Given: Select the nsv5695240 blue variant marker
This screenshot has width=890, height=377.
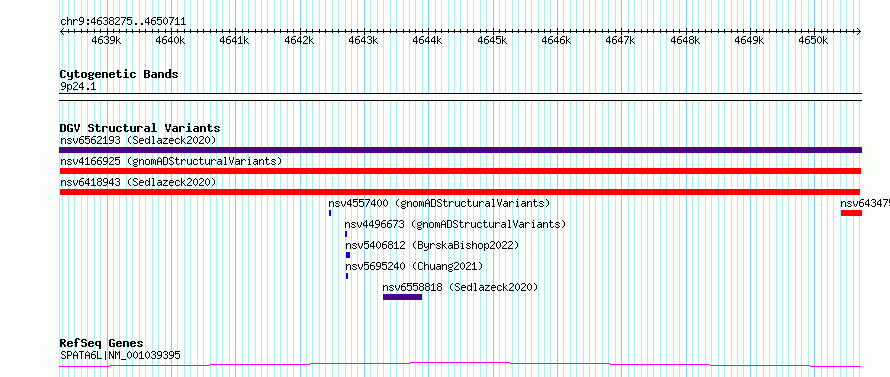Looking at the screenshot, I should (347, 276).
